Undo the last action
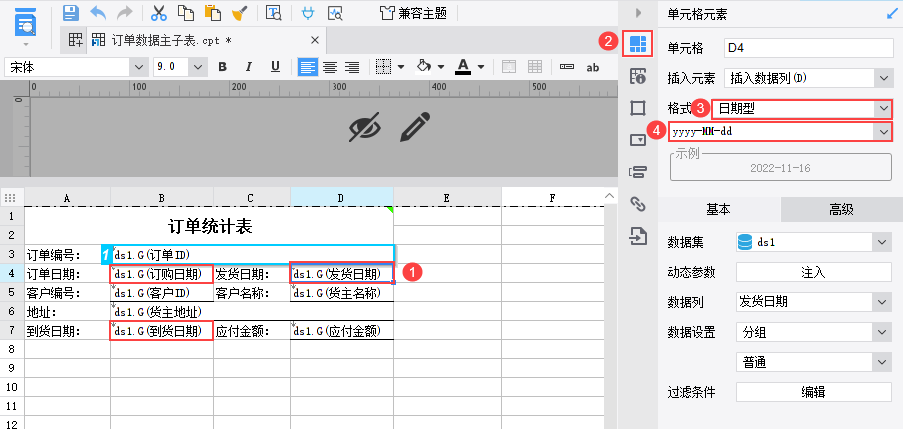 click(98, 13)
